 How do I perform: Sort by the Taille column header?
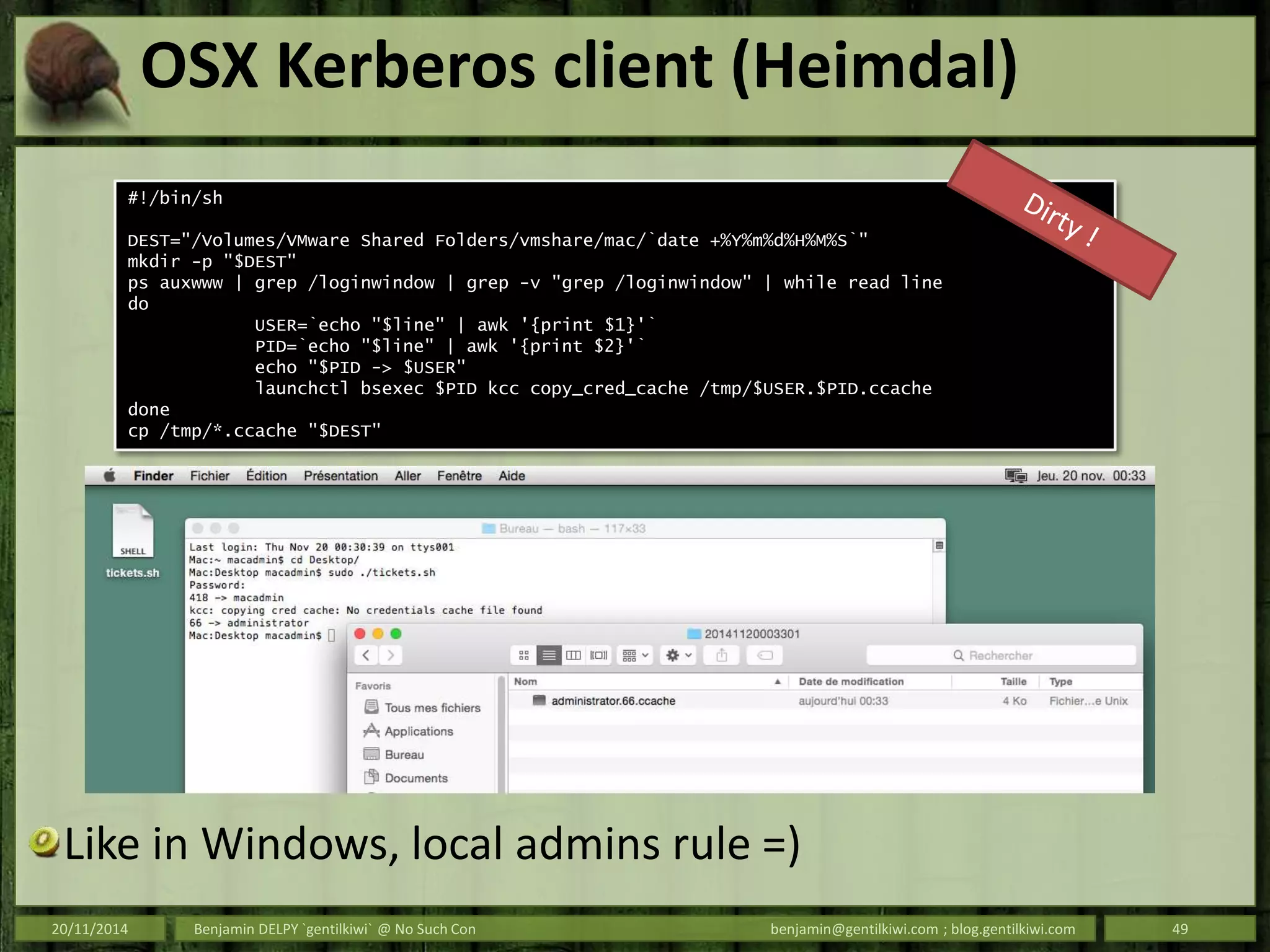[995, 681]
